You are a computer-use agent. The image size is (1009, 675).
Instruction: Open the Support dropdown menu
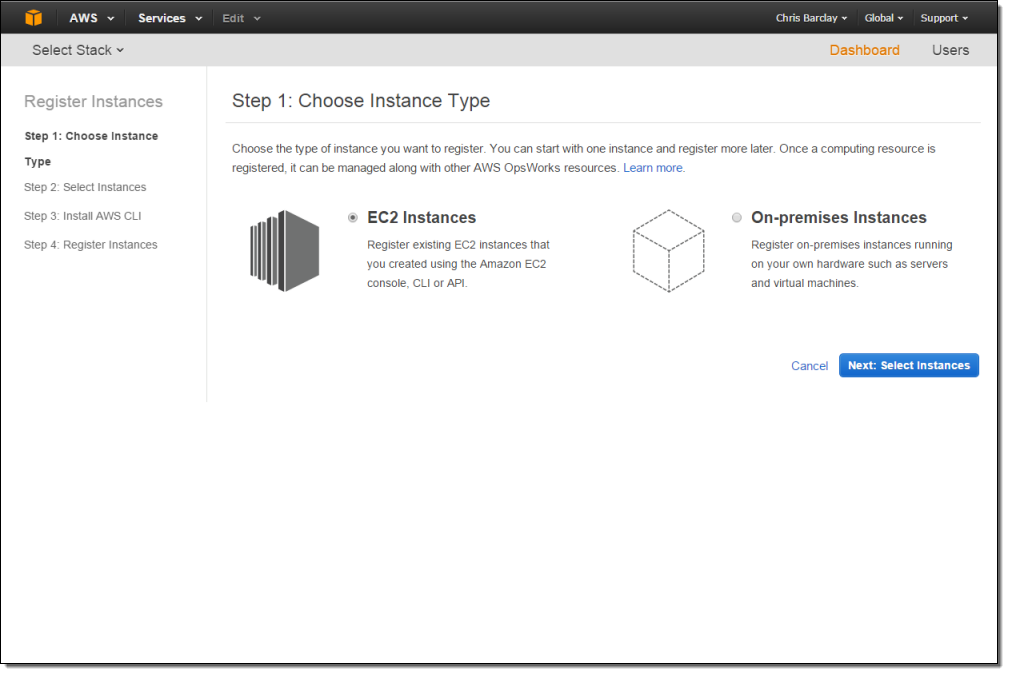[943, 18]
